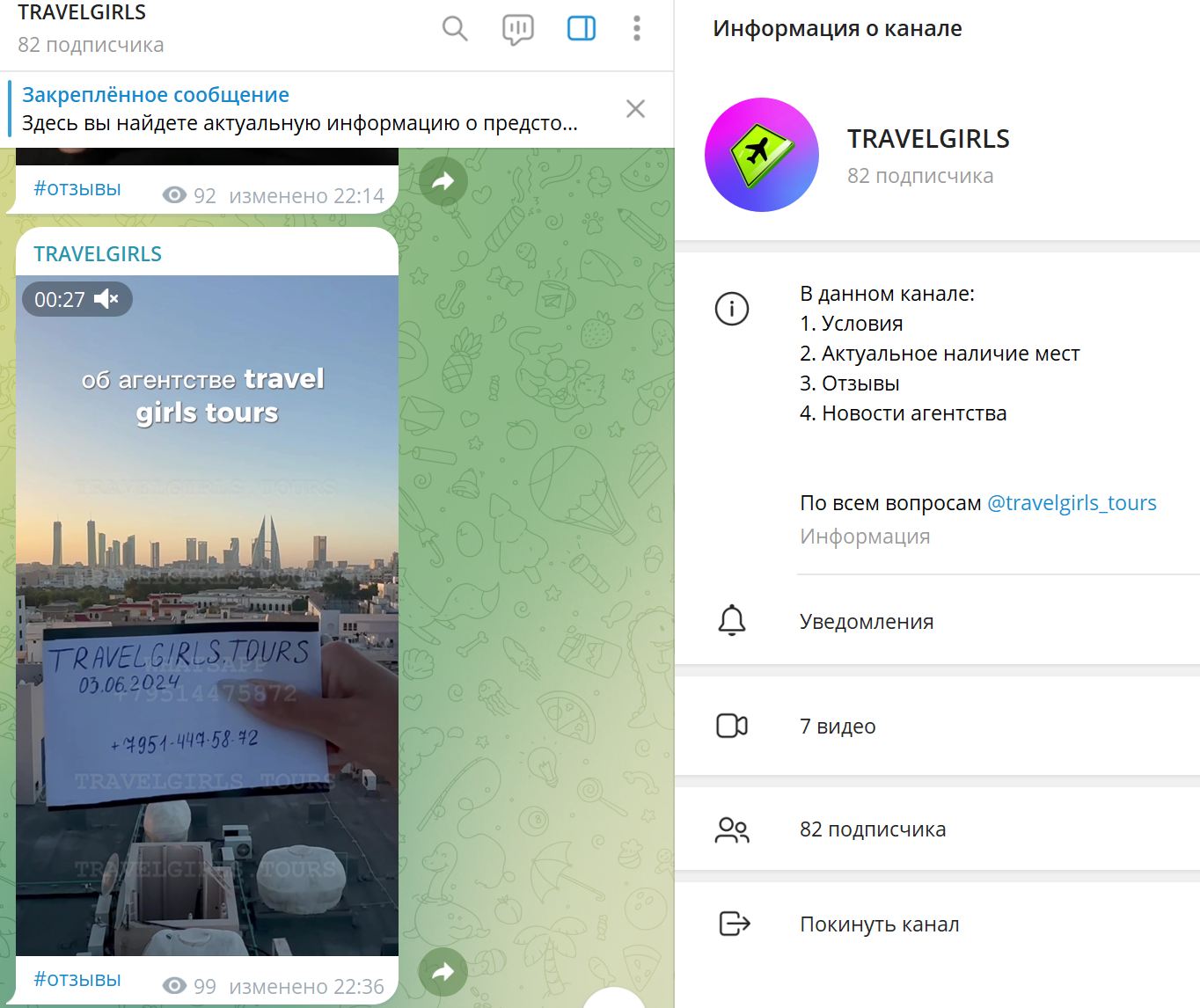The height and width of the screenshot is (1008, 1200).
Task: Click 'изменено 22:14' timestamp
Action: tap(306, 196)
